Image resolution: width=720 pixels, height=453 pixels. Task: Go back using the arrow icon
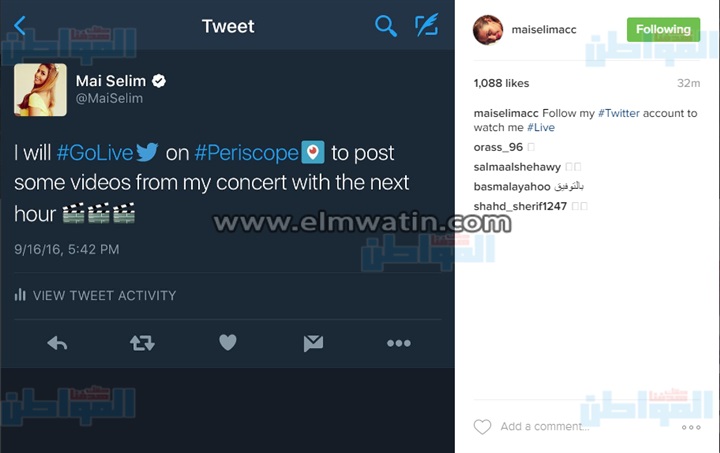[19, 26]
